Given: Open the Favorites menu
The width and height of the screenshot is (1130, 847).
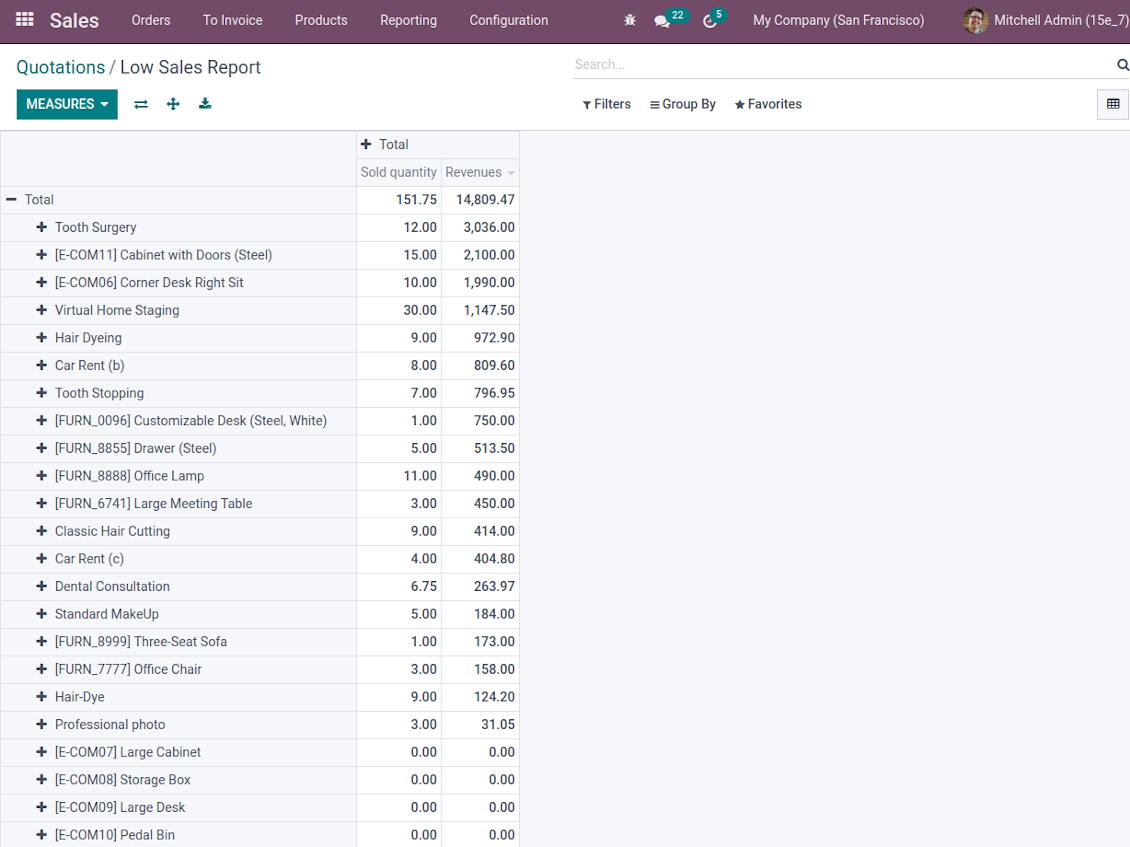Looking at the screenshot, I should click(768, 104).
